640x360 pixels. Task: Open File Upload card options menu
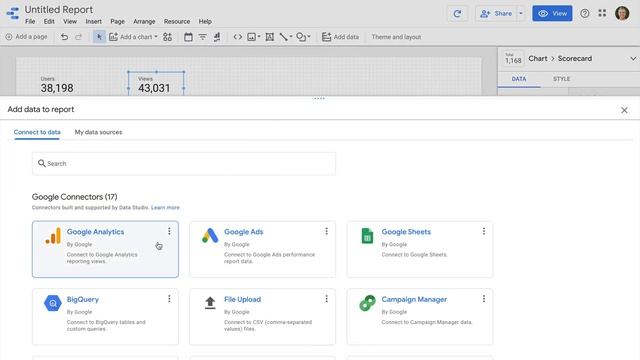coord(327,299)
